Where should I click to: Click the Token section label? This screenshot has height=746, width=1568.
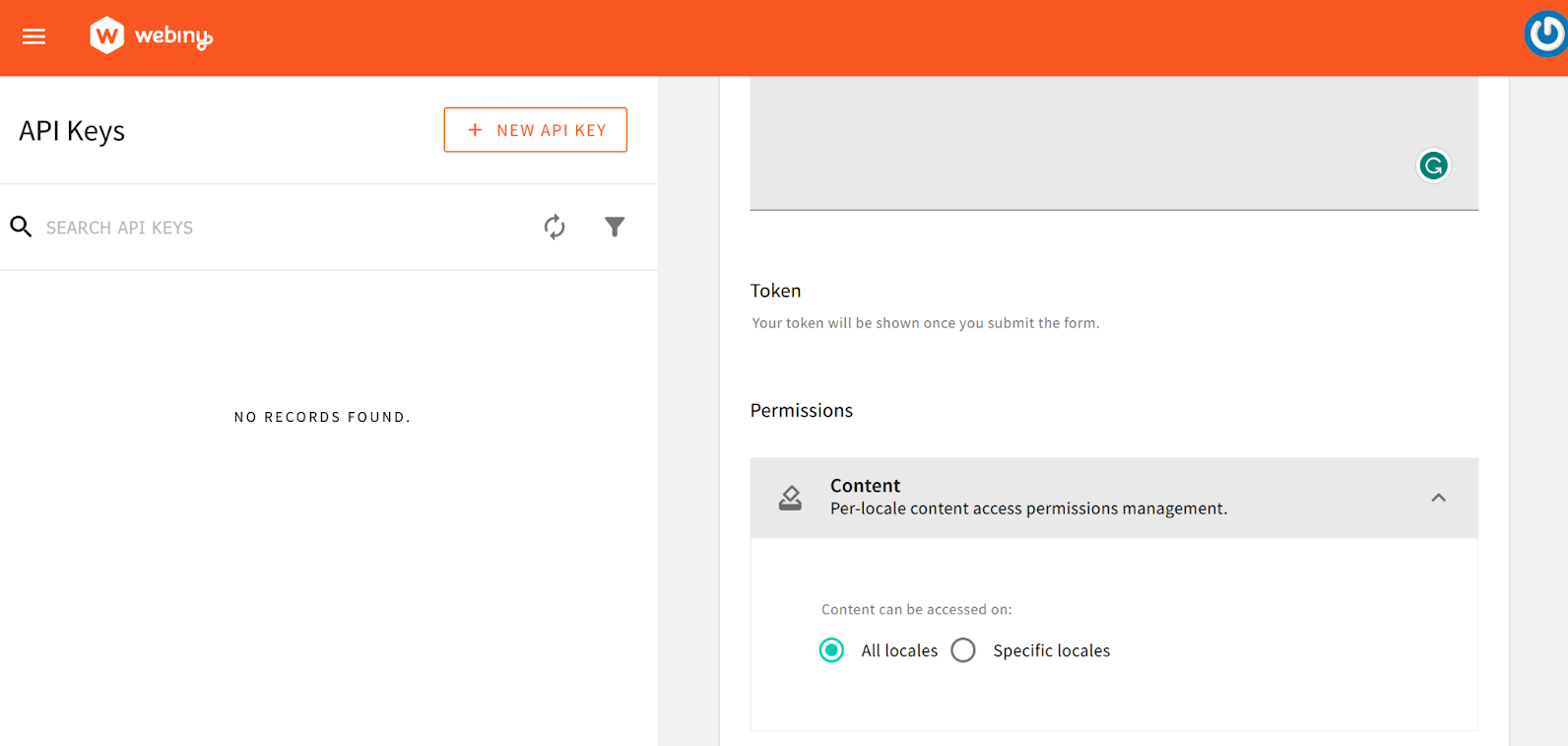point(775,290)
